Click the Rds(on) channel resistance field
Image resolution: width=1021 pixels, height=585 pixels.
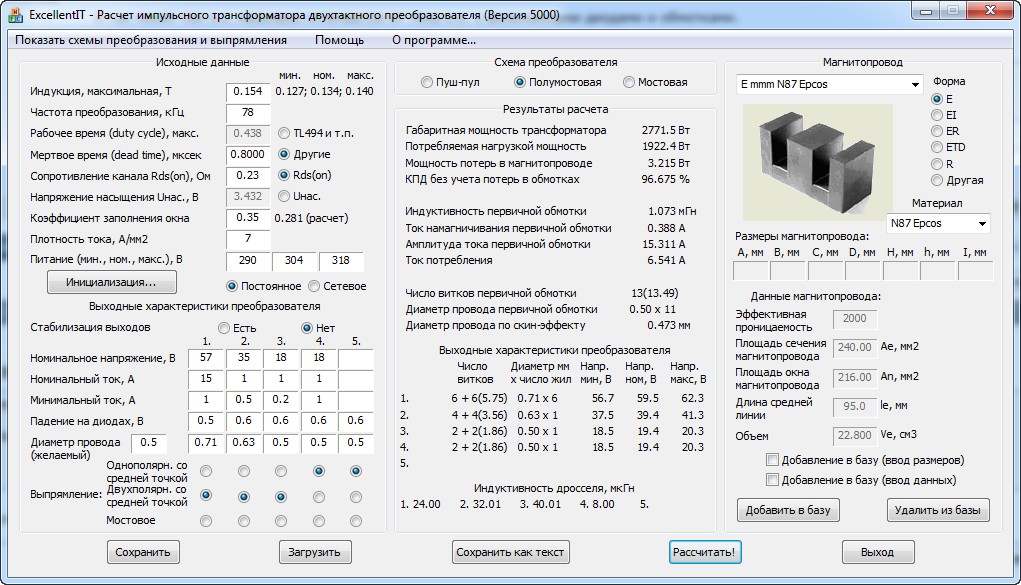tap(248, 175)
